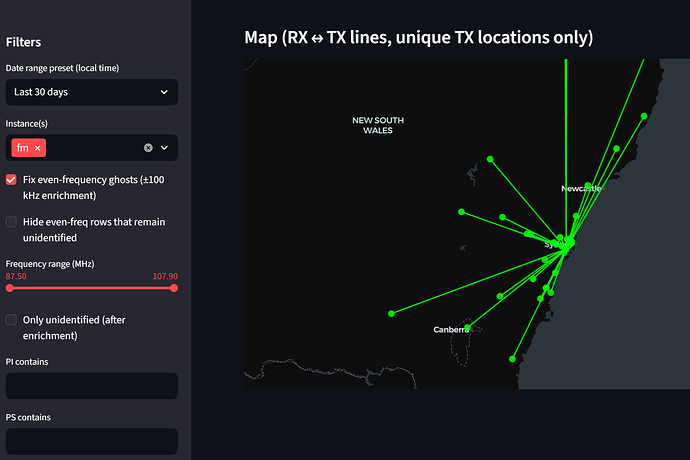Uncheck Fix even-frequency ghosts checkbox
This screenshot has width=690, height=460.
tap(11, 180)
